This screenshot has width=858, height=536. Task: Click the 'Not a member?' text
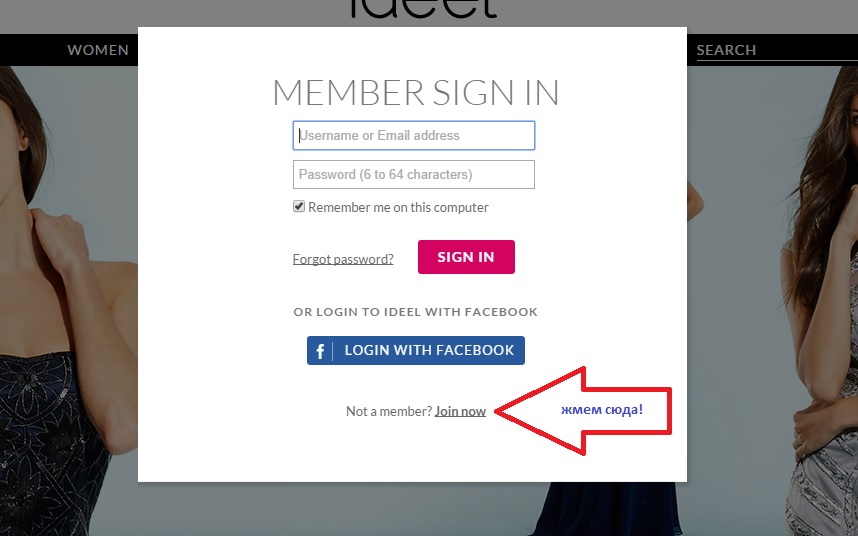(x=388, y=411)
